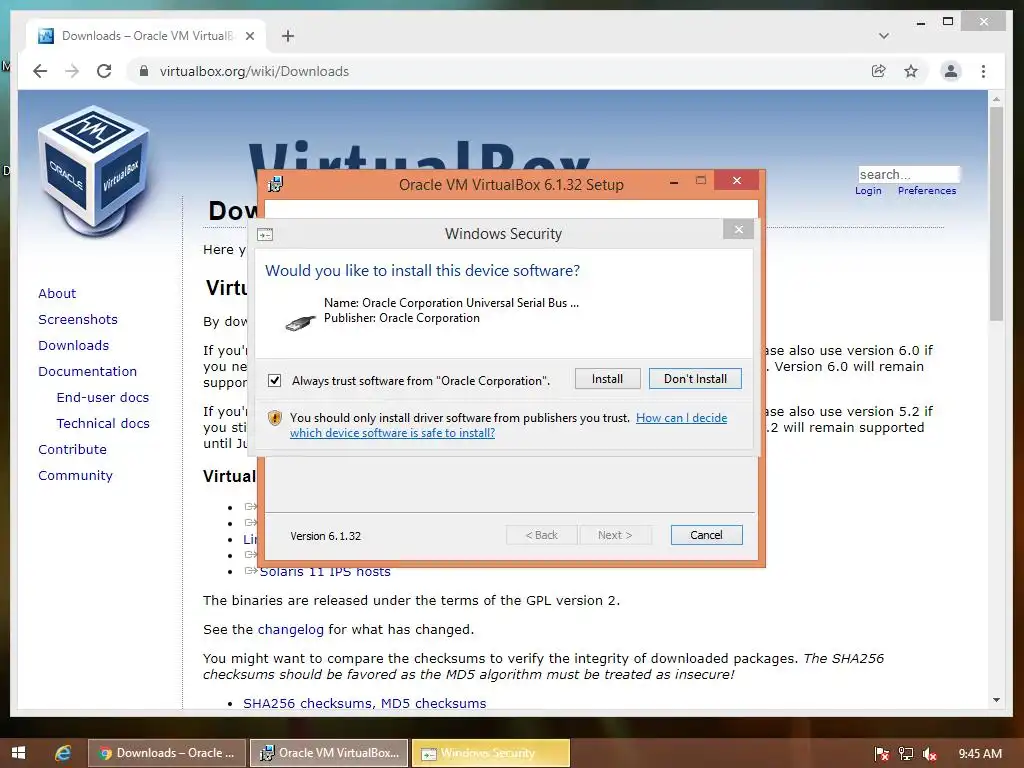Screen dimensions: 1024x768
Task: Open a new browser tab with the plus
Action: pyautogui.click(x=288, y=36)
